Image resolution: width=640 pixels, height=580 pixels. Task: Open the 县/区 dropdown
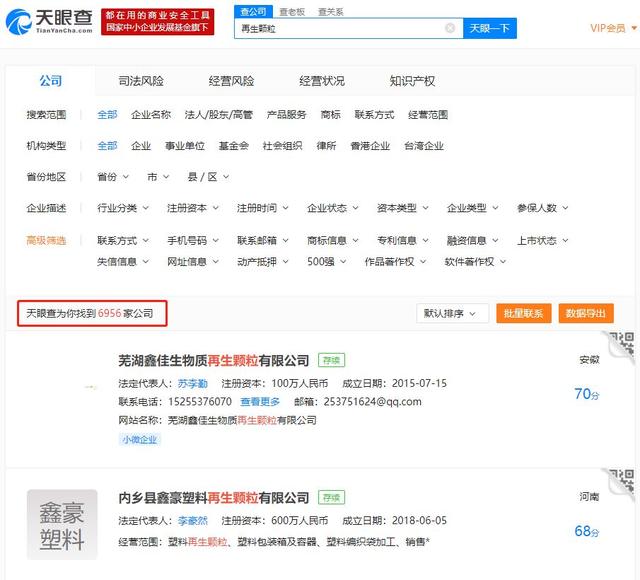(208, 177)
